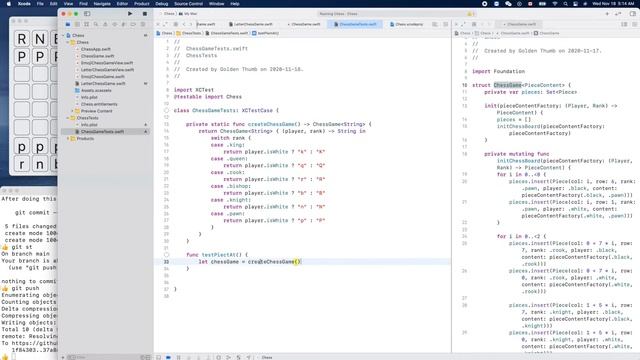Click the R piece square in Chess app
Screen dimensions: 640x360
pos(22,39)
